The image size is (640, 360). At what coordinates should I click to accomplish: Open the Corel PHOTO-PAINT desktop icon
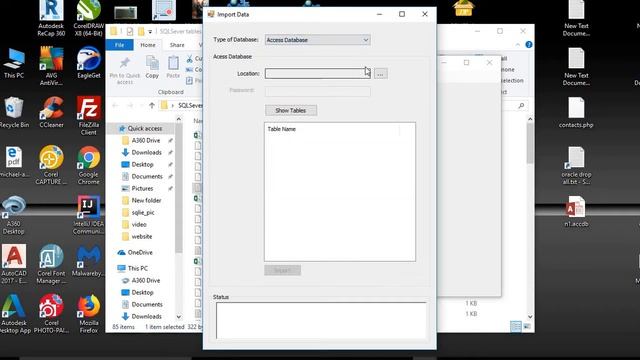[x=51, y=314]
